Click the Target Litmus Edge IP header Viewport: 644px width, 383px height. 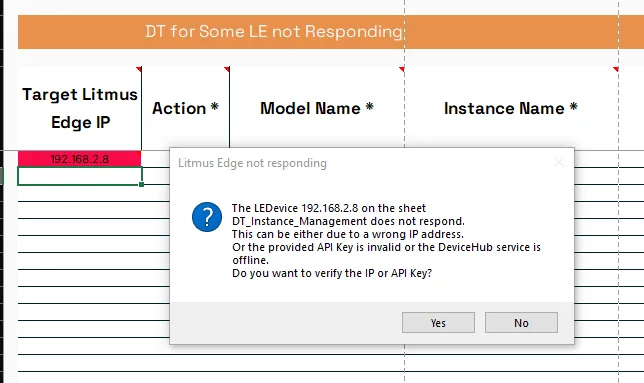pos(80,108)
